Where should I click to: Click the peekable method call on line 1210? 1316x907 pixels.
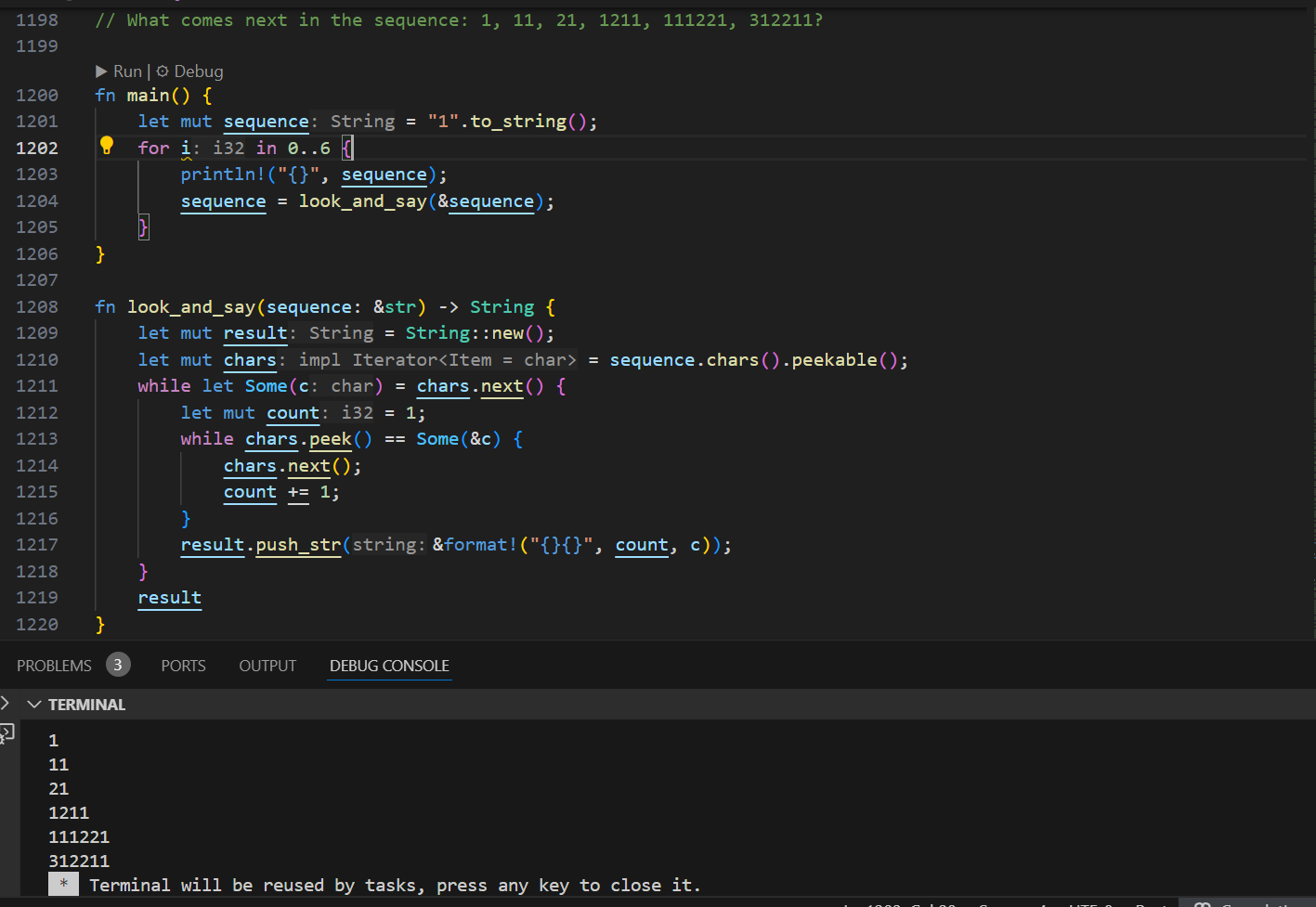tap(834, 360)
